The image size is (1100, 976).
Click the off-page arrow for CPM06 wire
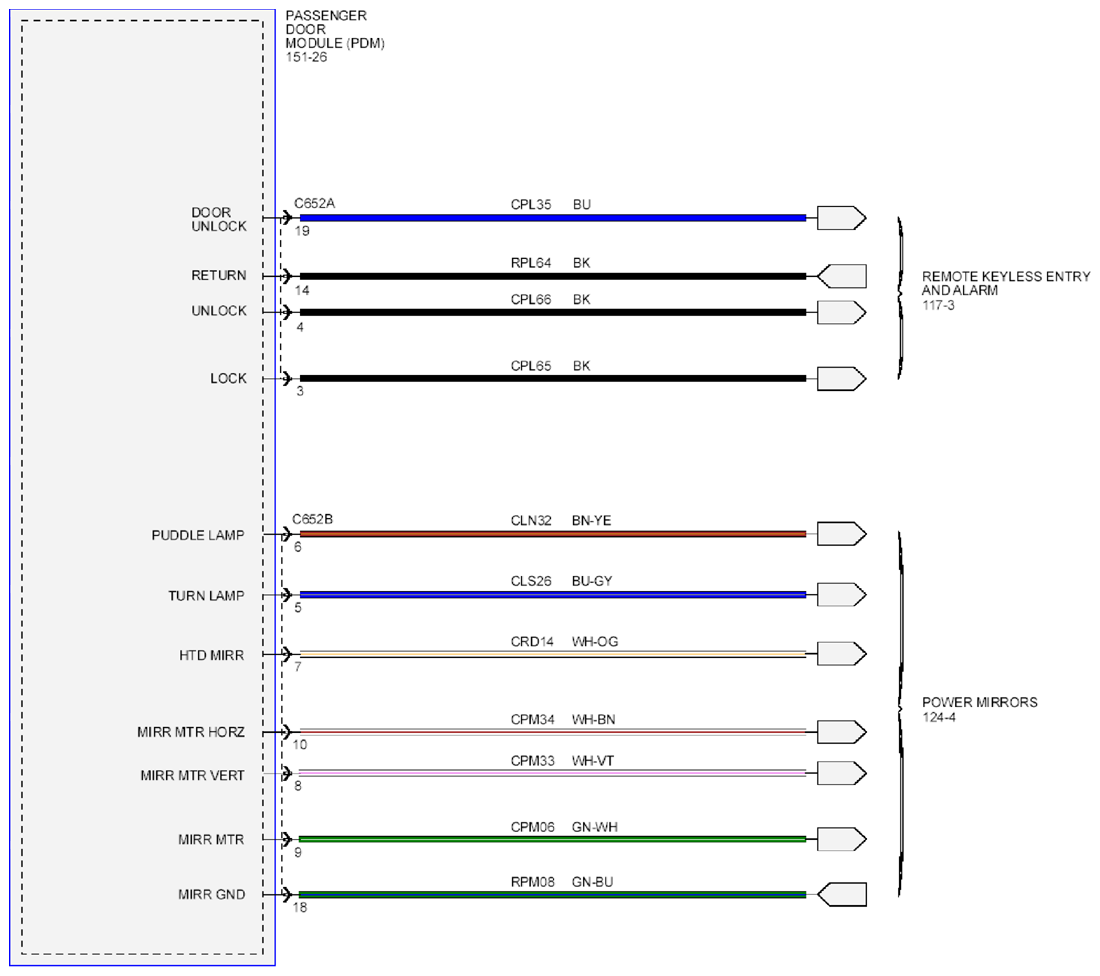click(841, 839)
